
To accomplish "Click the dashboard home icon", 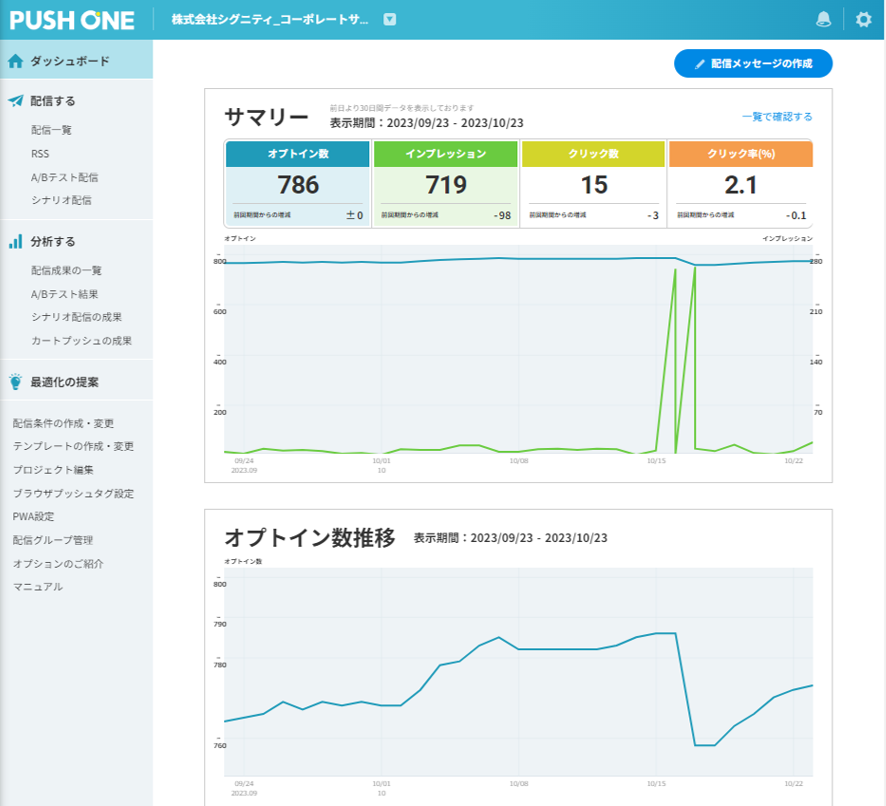I will [15, 61].
